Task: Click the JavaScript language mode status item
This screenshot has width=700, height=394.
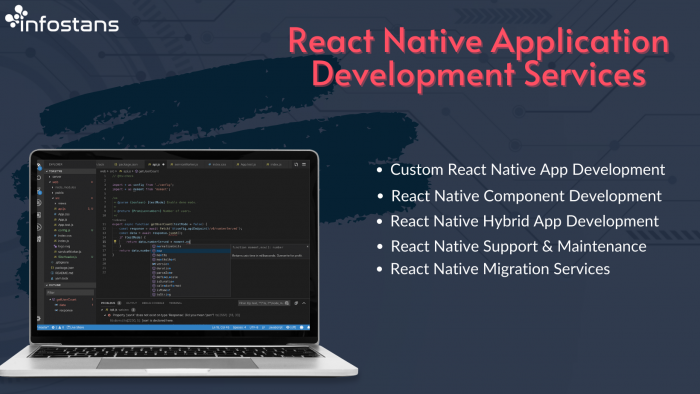Action: click(x=275, y=327)
